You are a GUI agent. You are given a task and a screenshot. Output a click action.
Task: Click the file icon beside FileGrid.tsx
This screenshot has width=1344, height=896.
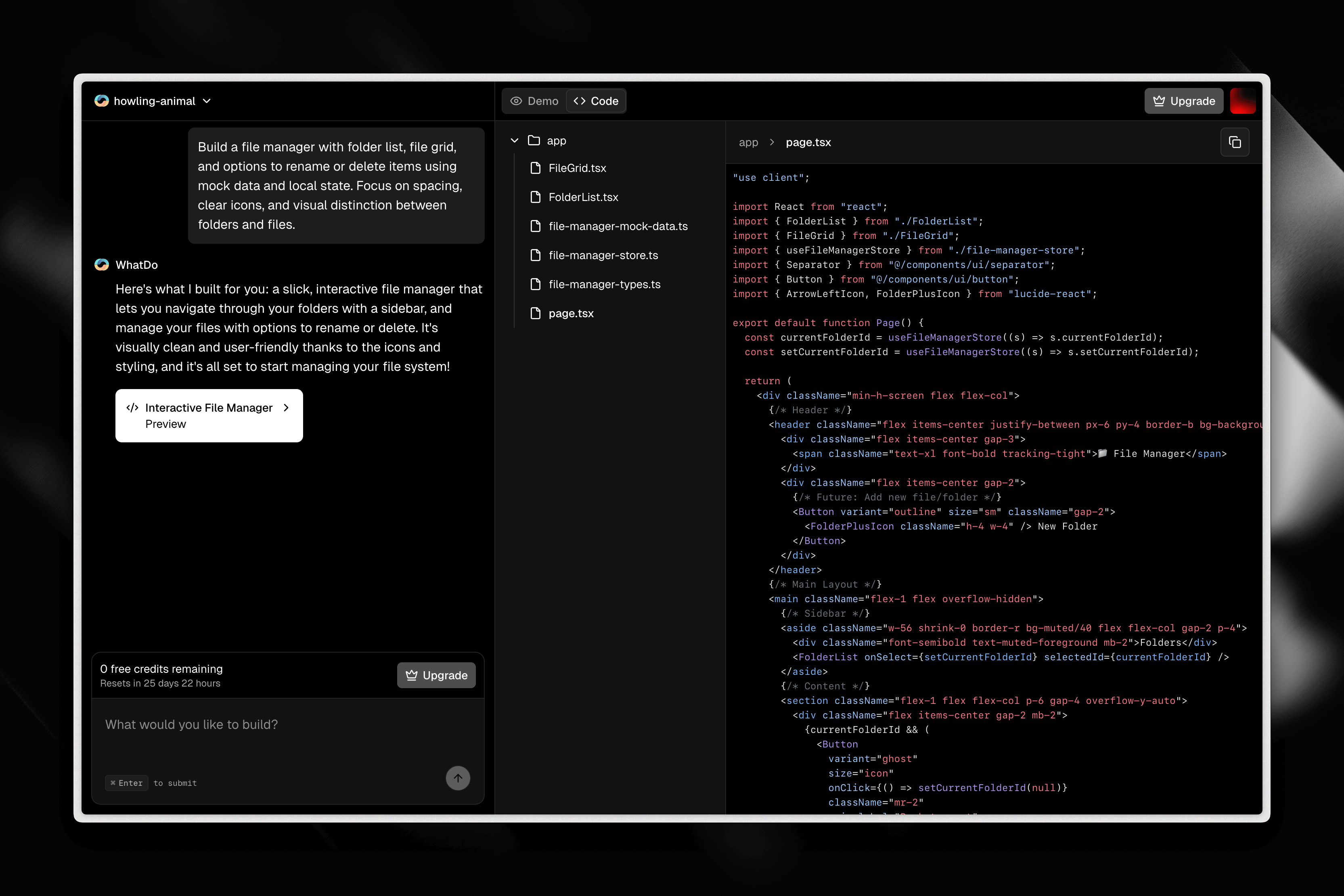536,168
